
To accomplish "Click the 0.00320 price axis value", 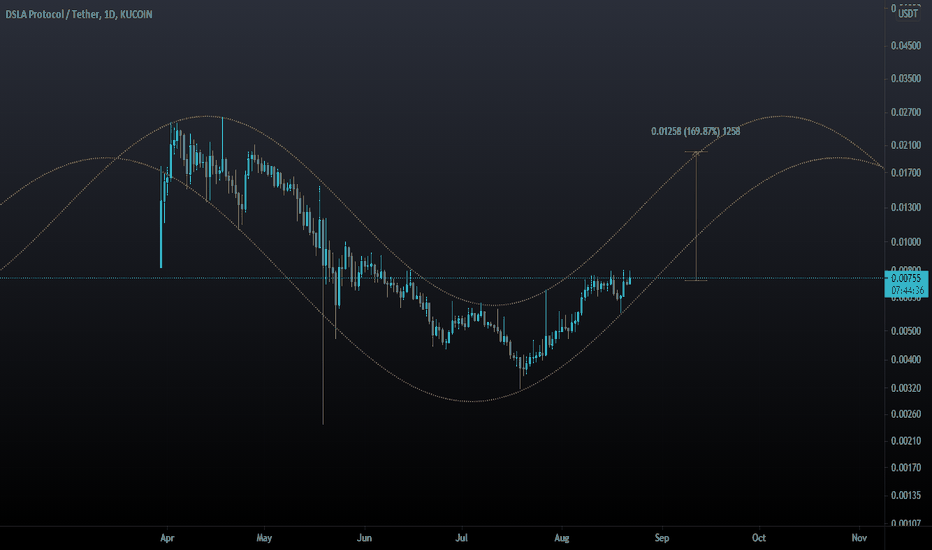I will (x=906, y=388).
